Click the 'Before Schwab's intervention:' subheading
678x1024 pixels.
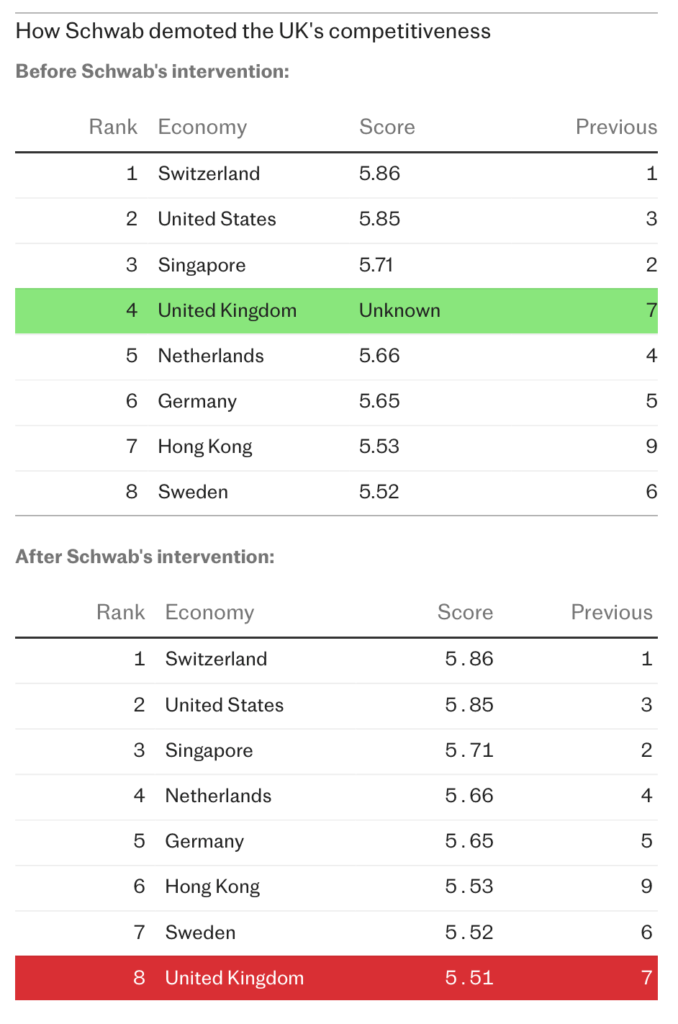coord(152,71)
